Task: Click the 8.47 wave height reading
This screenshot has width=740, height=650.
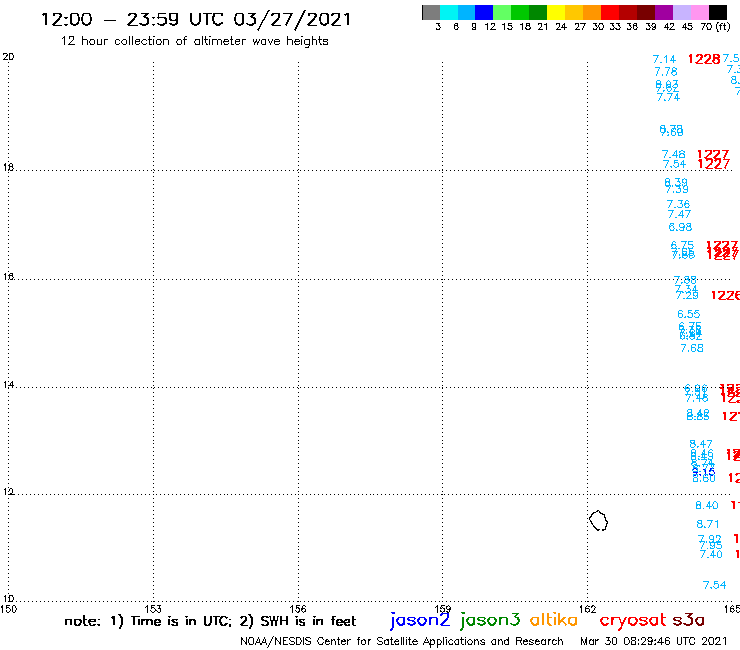Action: (701, 444)
